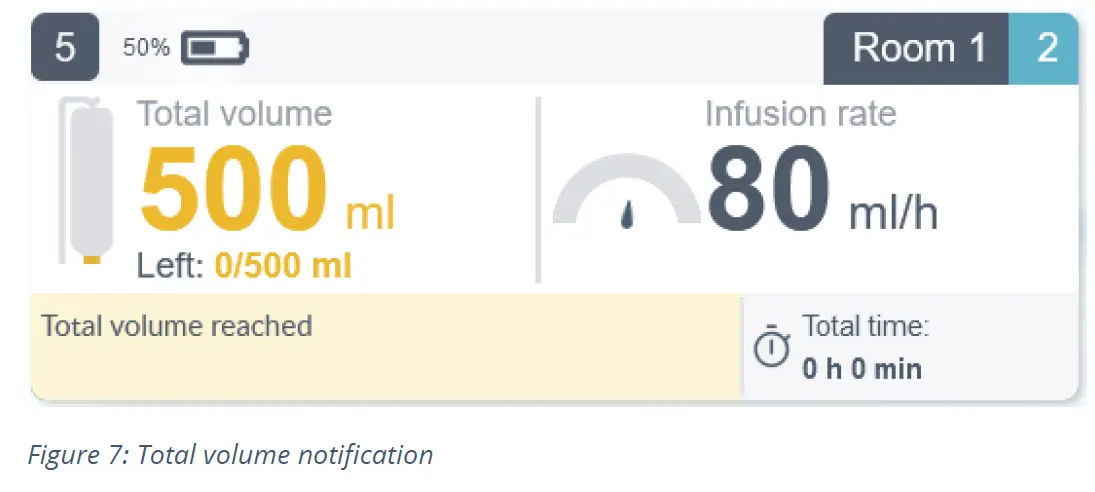Click the pump number 5 badge
This screenshot has height=492, width=1095.
[65, 48]
